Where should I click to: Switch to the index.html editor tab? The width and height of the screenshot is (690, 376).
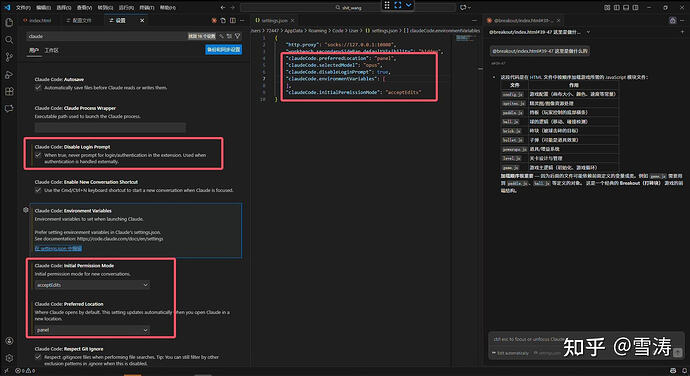[x=37, y=21]
